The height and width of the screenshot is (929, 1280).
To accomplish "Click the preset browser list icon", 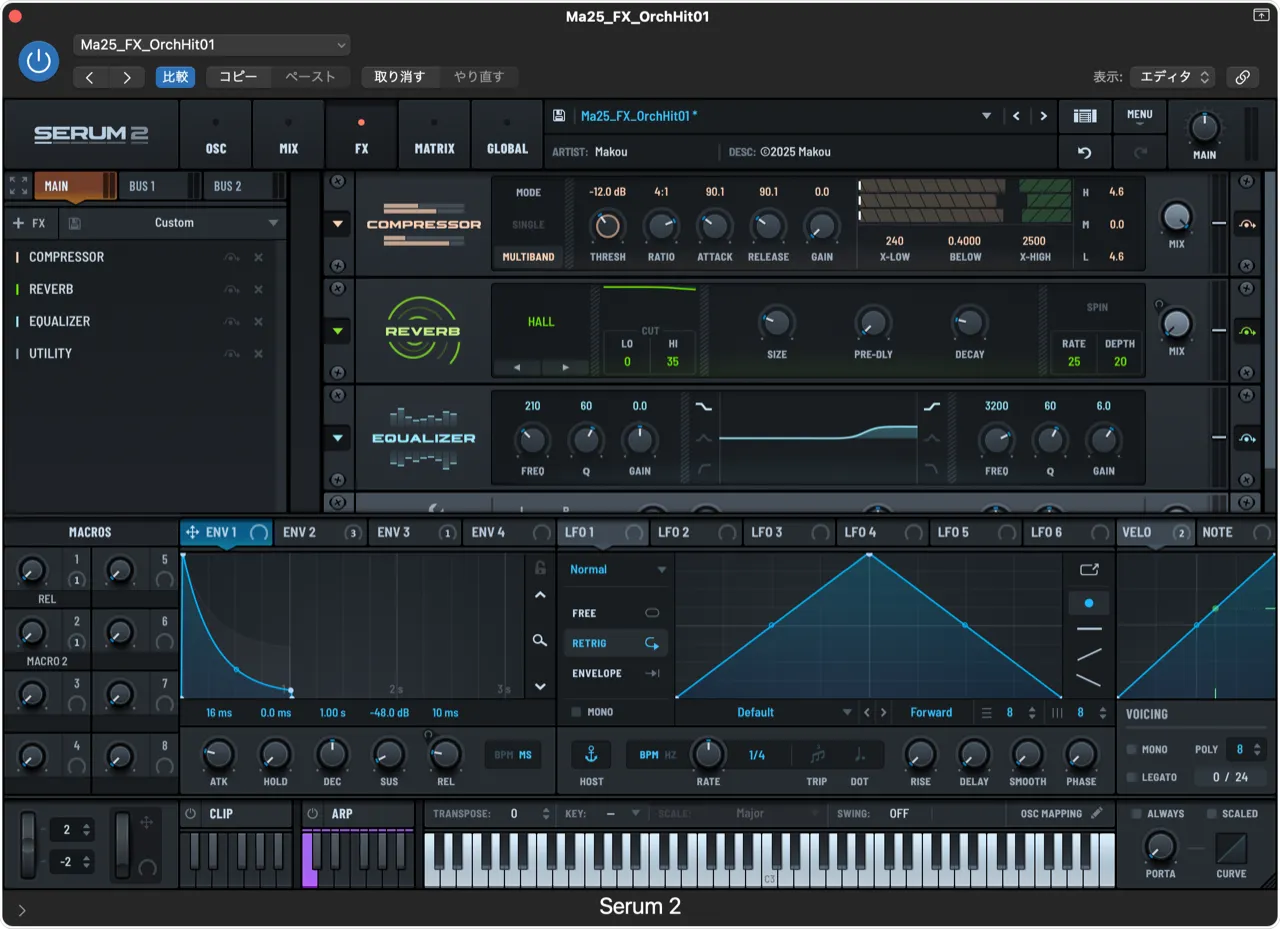I will point(1084,116).
